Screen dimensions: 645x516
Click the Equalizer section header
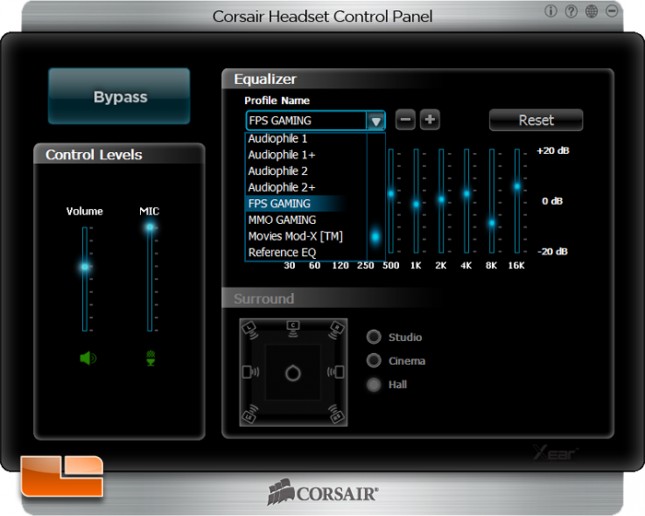(265, 79)
